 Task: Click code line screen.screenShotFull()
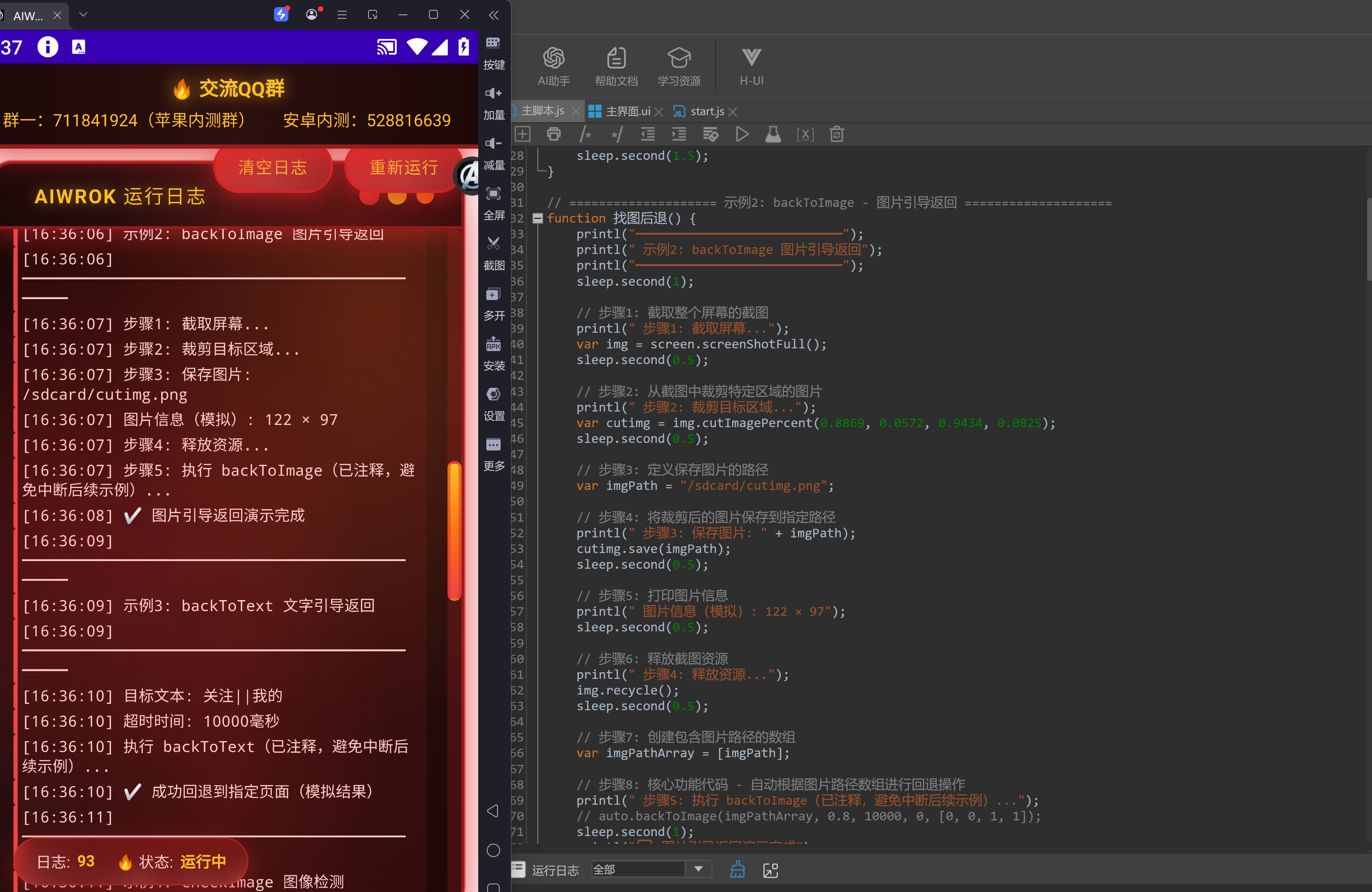[701, 344]
